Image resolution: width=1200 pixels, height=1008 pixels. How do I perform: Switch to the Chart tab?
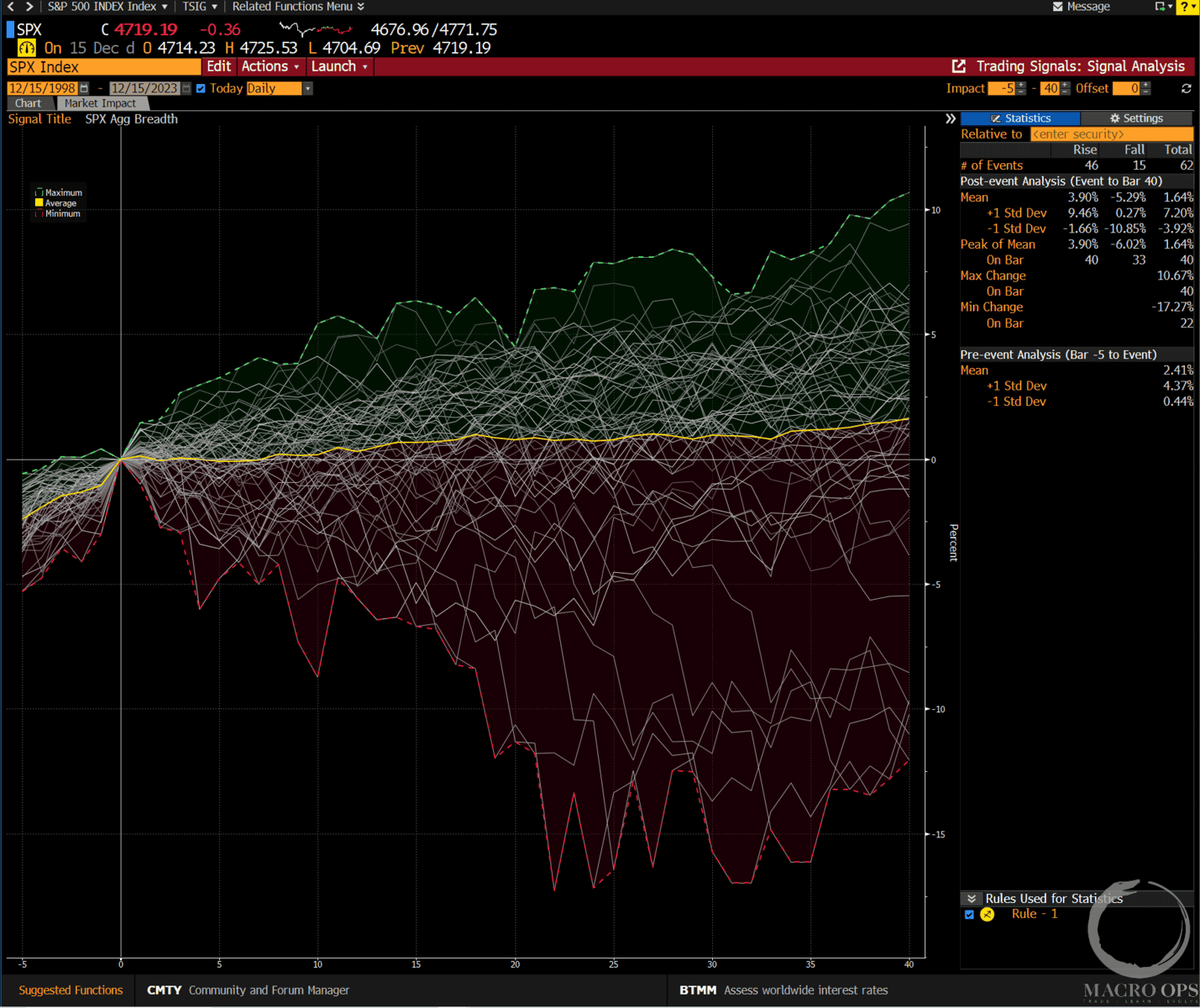(x=28, y=103)
